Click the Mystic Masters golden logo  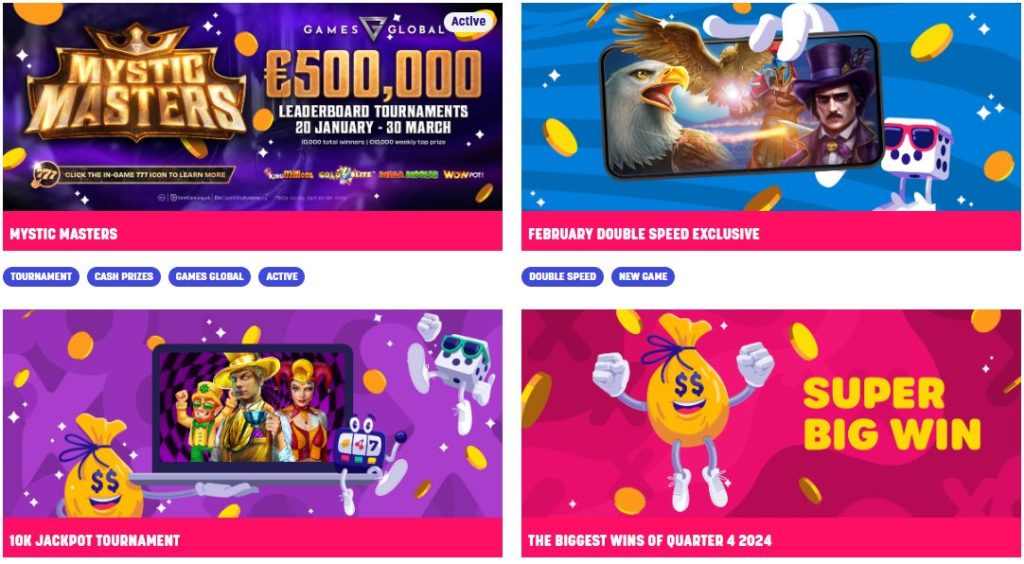(136, 82)
